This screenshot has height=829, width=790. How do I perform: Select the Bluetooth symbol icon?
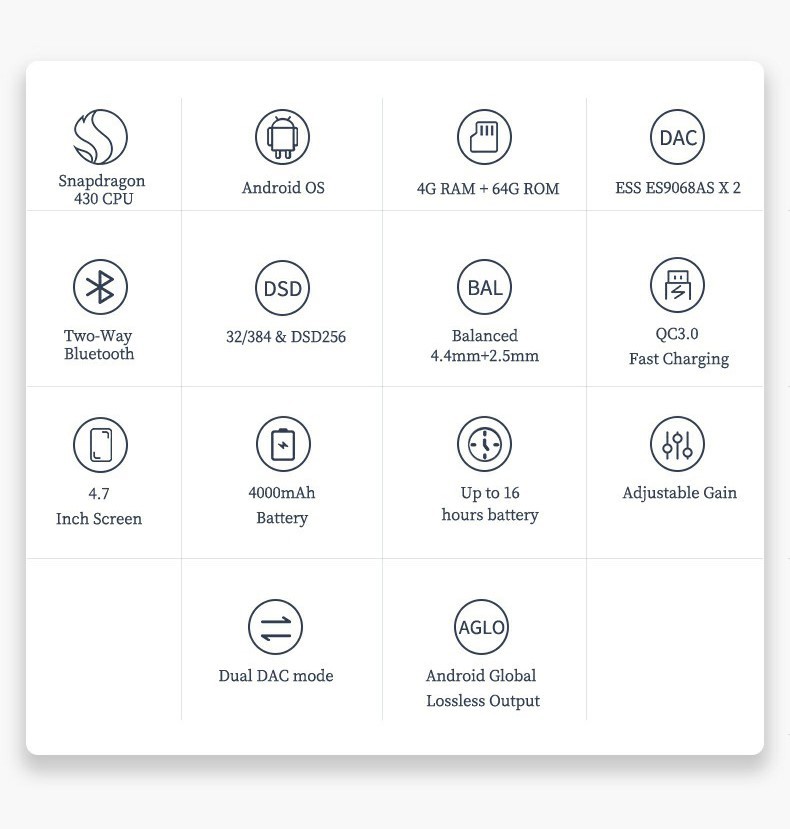(100, 287)
